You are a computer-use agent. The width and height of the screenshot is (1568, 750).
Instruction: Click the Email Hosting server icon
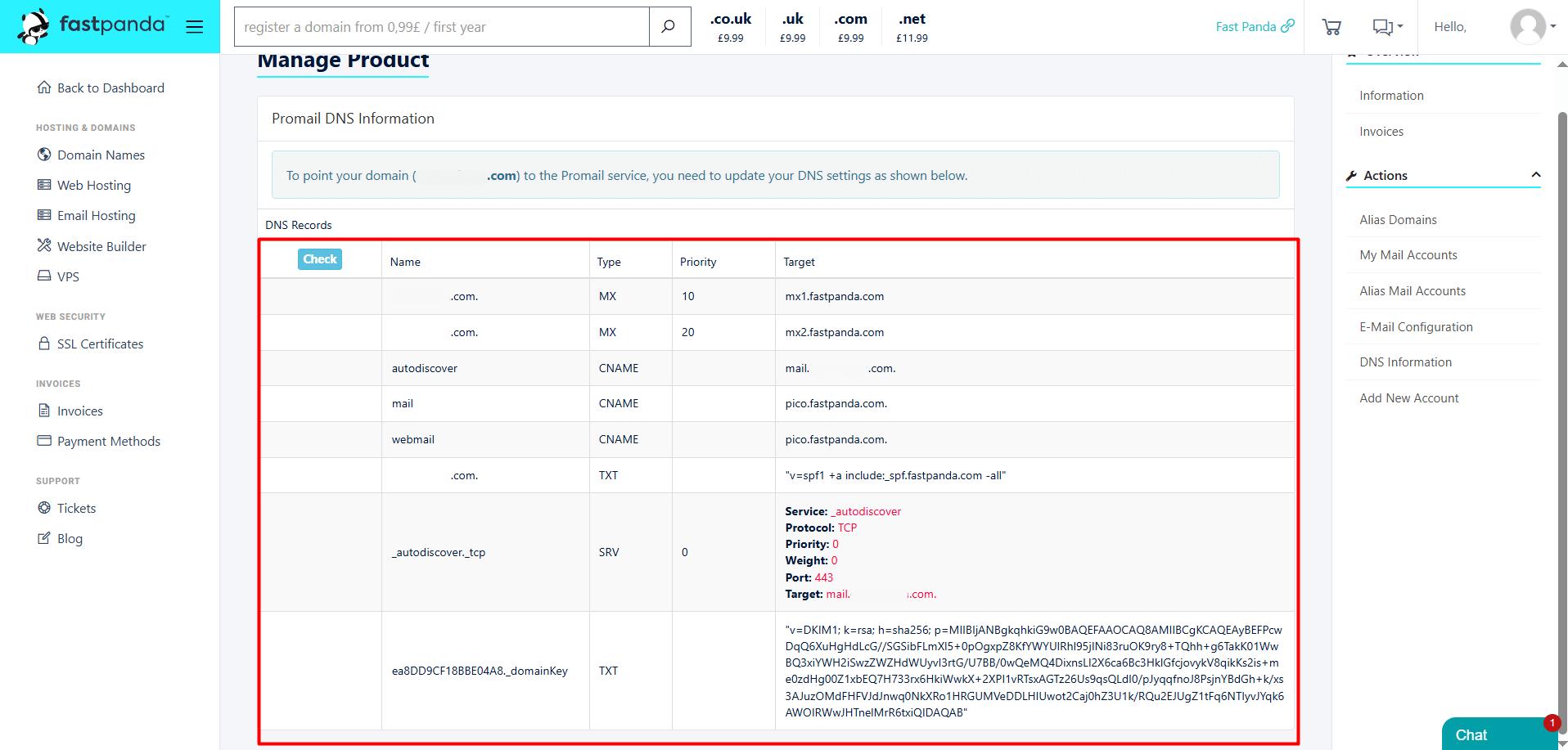[44, 214]
